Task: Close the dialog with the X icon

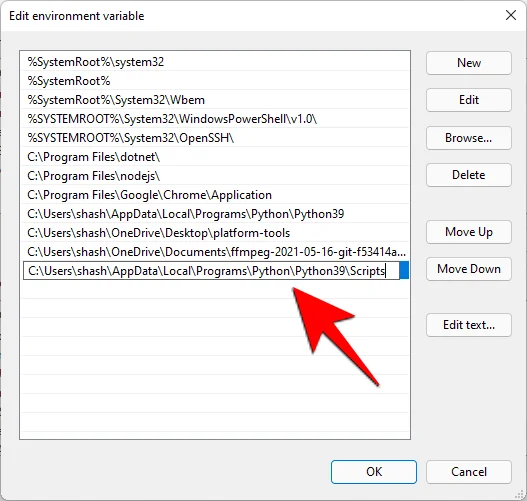Action: 511,15
